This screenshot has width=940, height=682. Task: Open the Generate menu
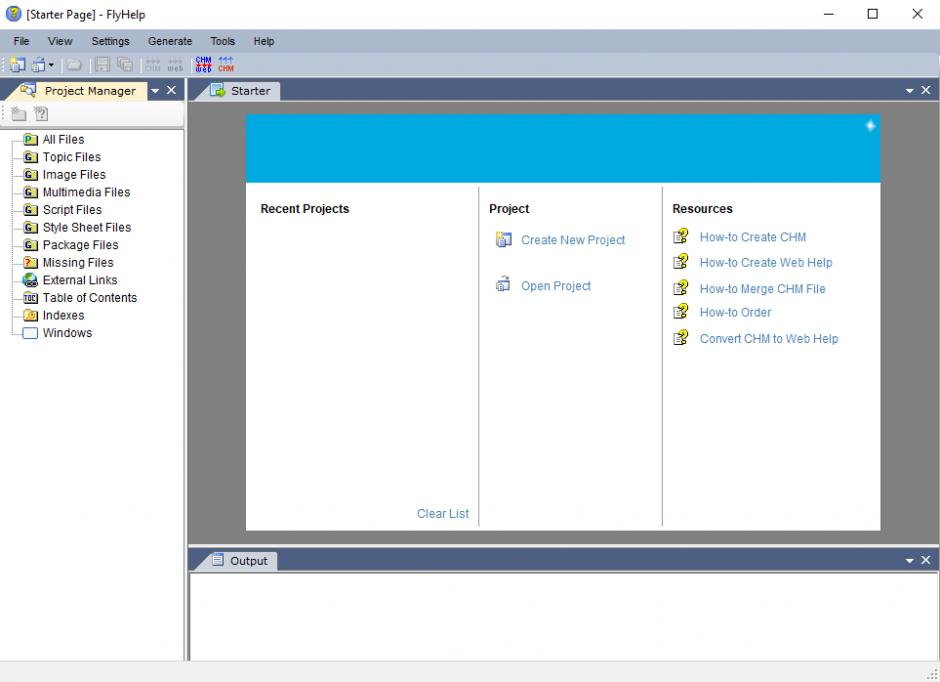(x=170, y=41)
